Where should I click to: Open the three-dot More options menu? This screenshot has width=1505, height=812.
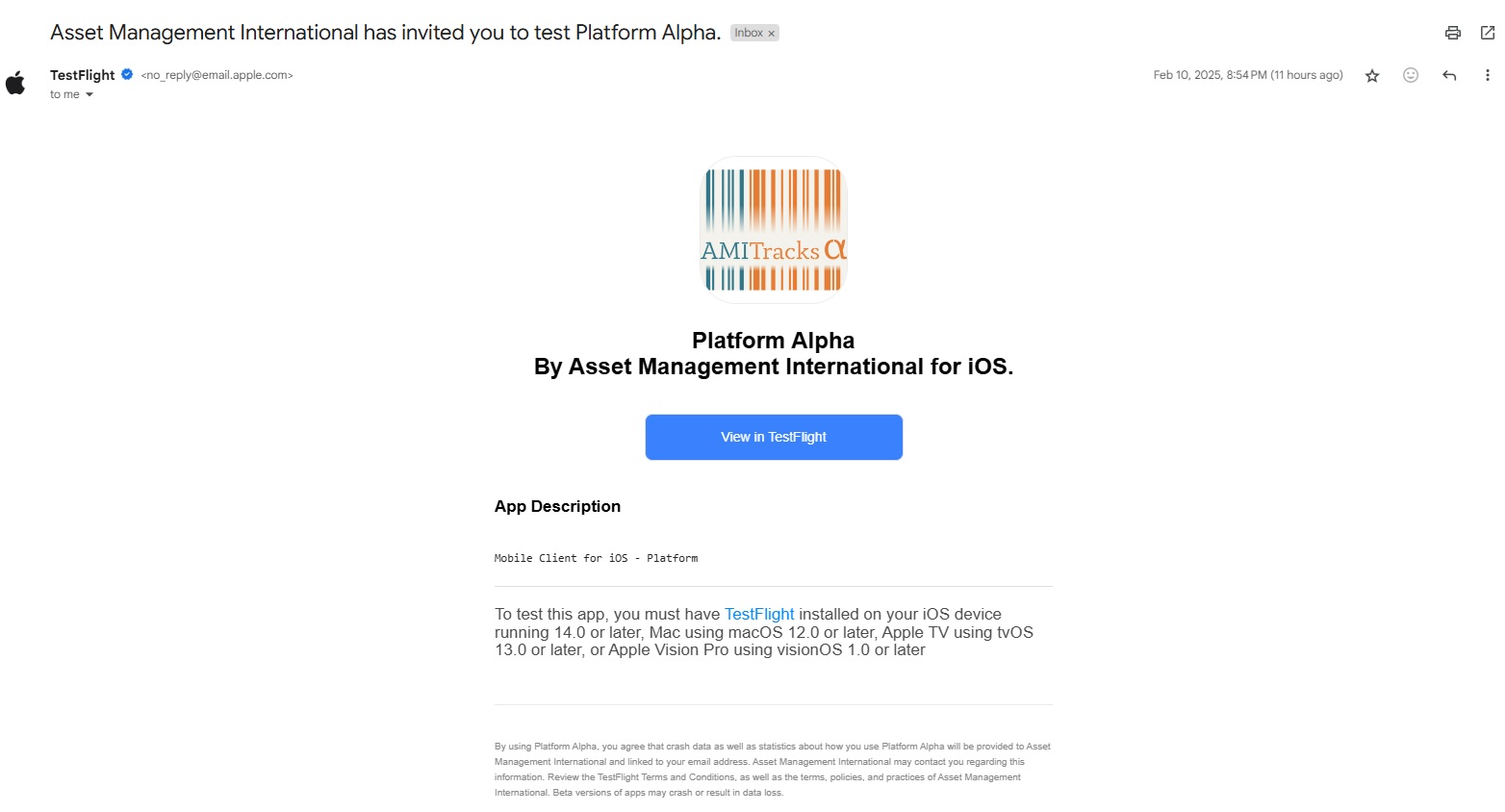(x=1487, y=75)
